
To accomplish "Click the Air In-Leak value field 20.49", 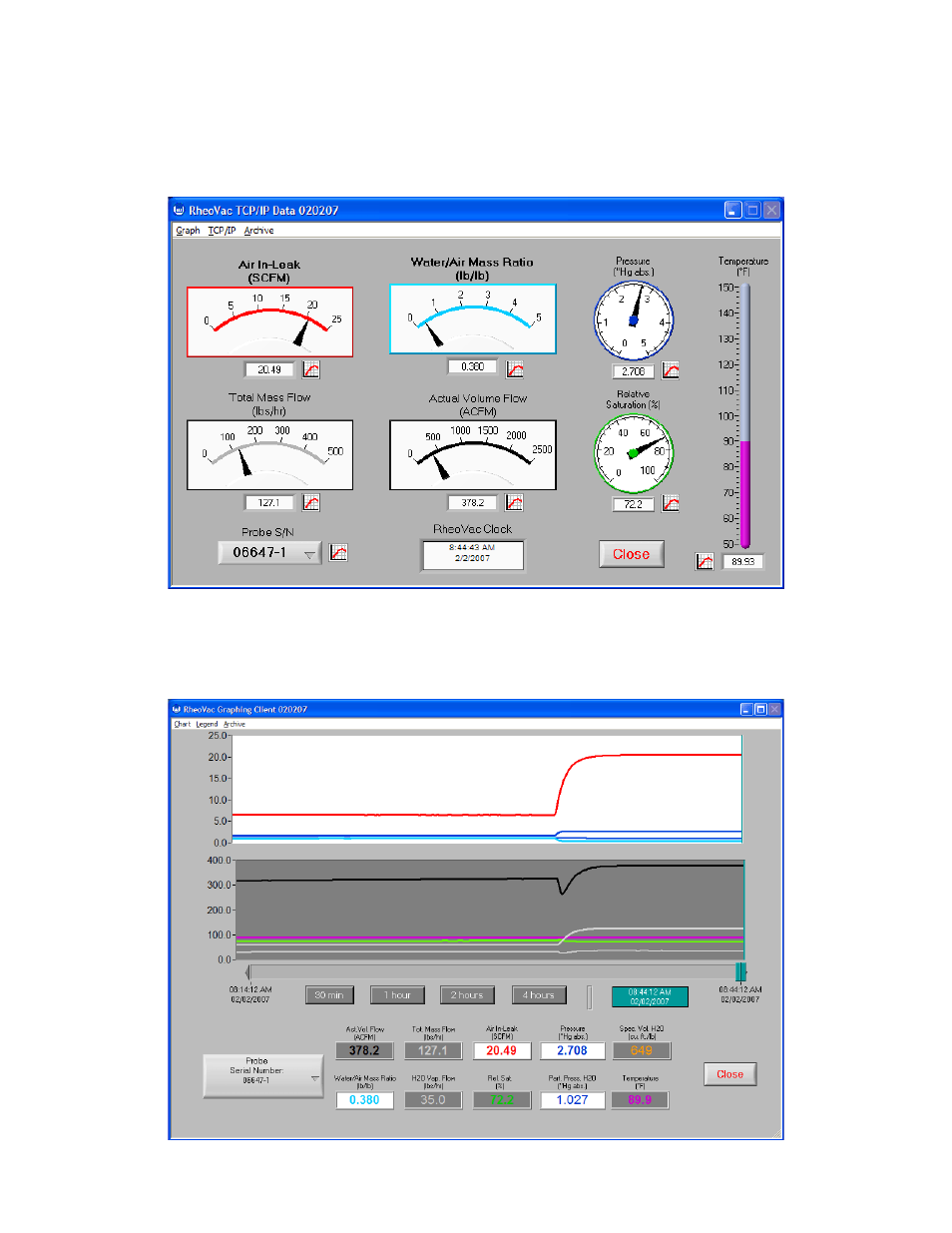I will (x=269, y=369).
